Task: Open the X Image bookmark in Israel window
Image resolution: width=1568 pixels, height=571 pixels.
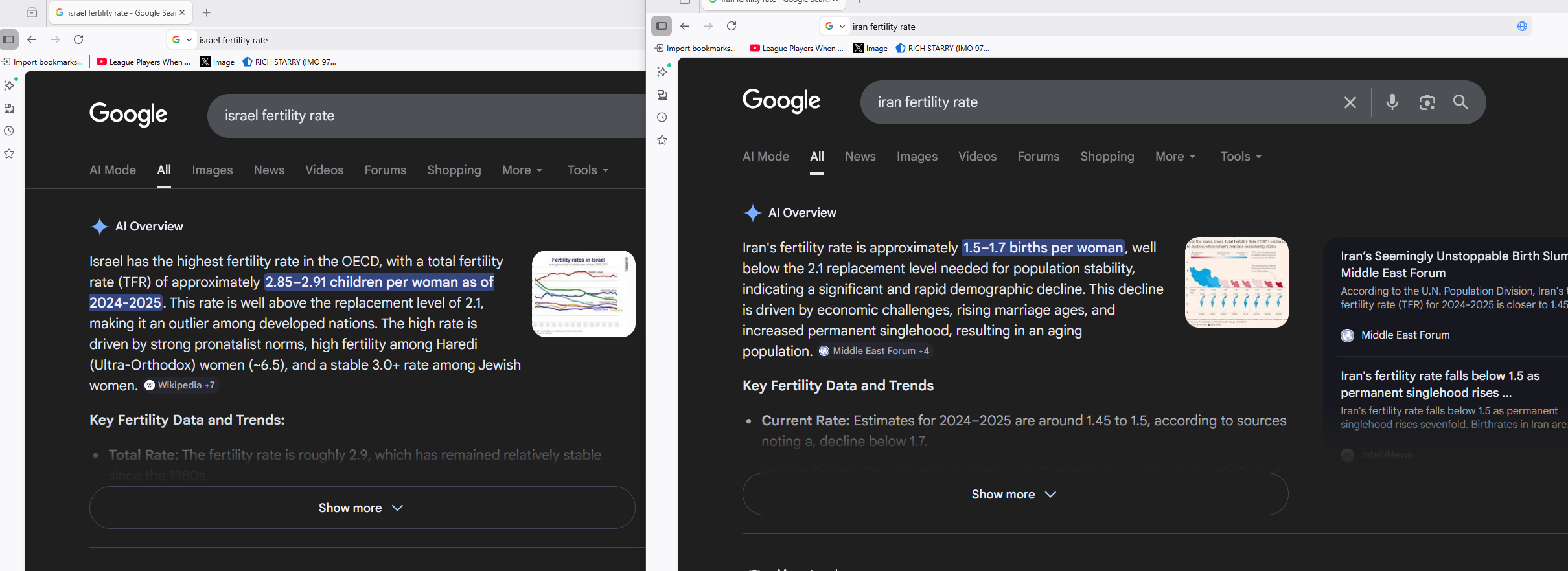Action: [218, 62]
